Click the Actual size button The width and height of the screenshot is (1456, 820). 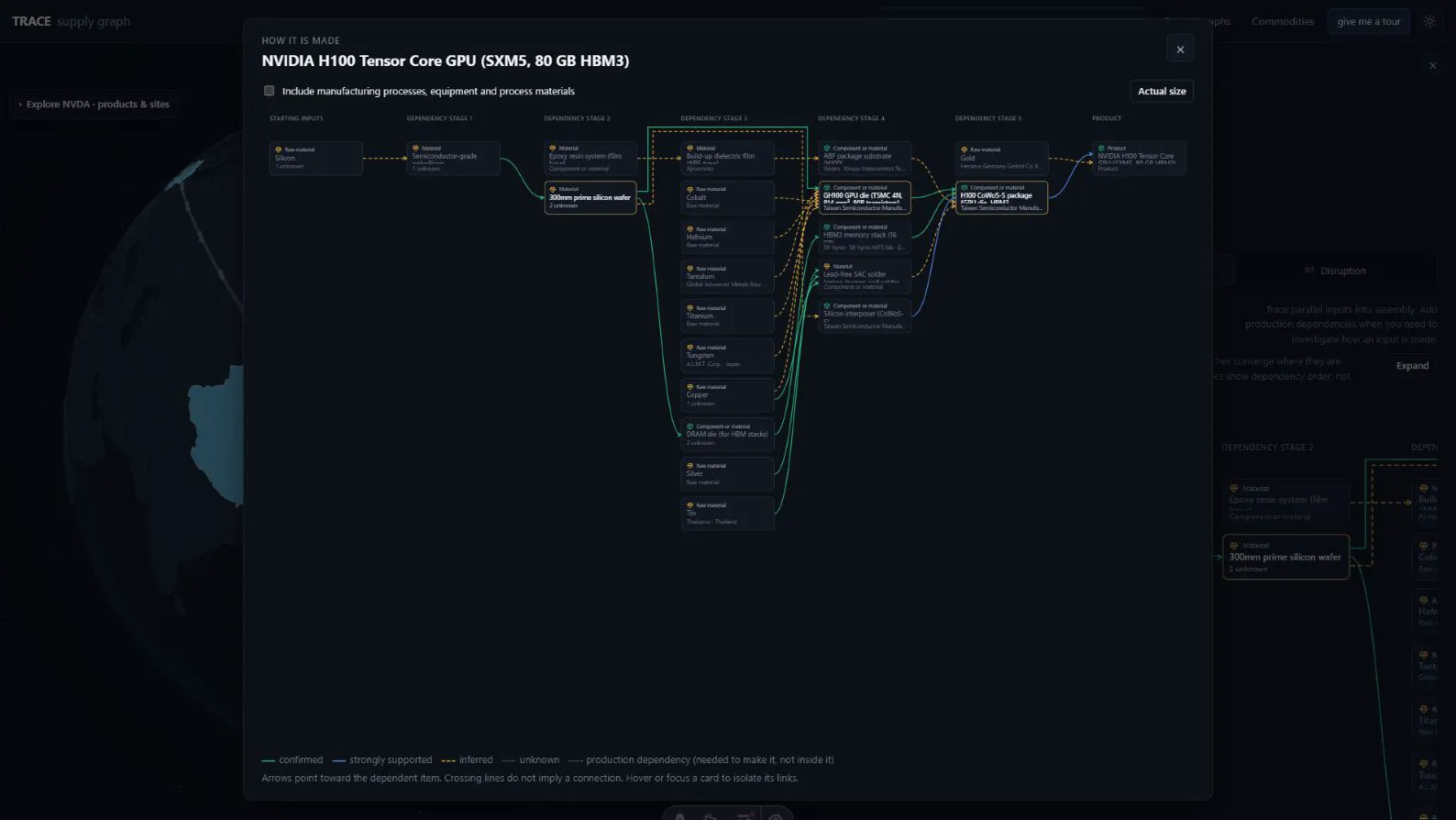[x=1162, y=91]
